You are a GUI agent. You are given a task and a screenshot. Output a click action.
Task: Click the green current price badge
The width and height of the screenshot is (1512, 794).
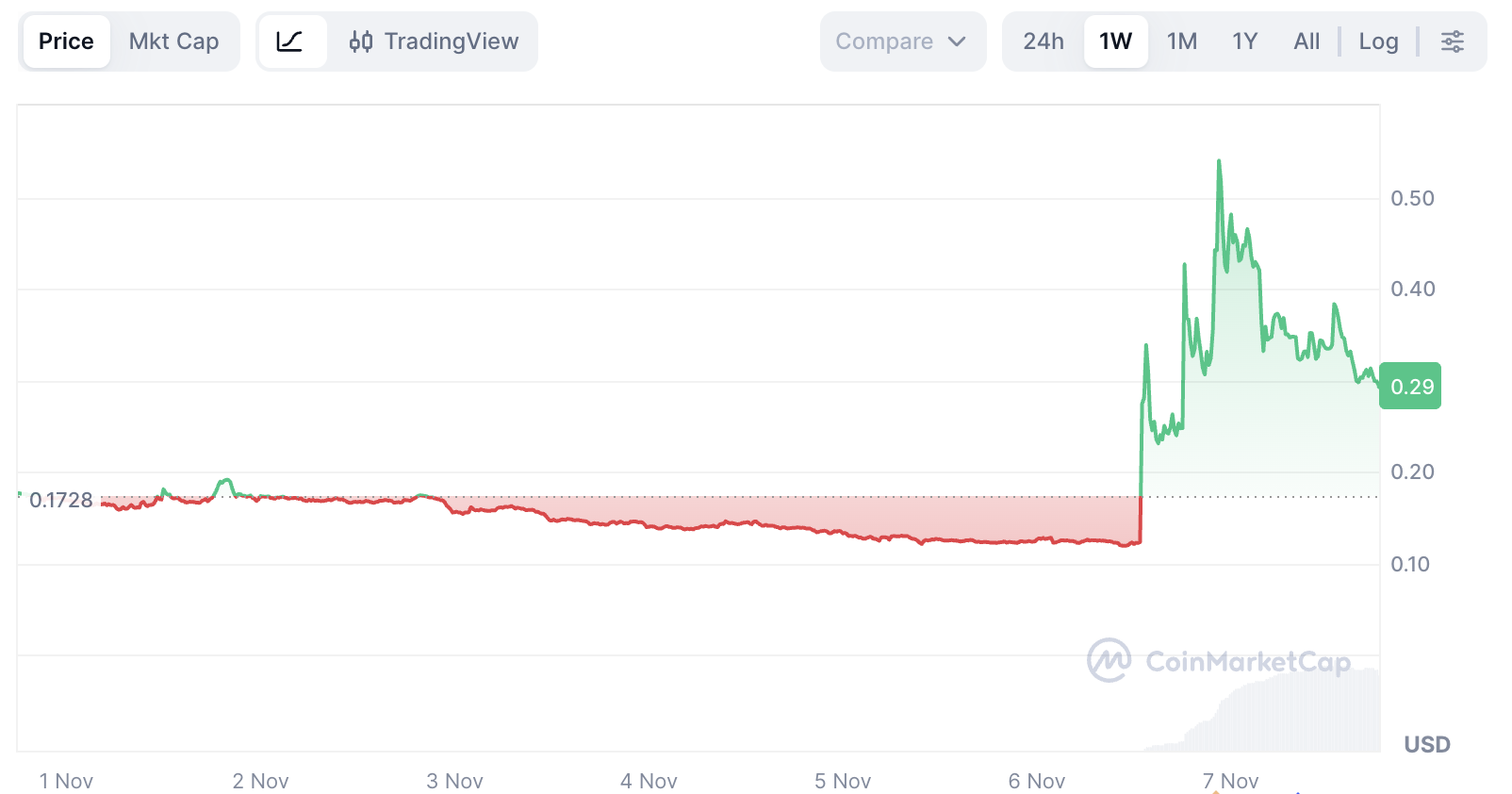1410,386
